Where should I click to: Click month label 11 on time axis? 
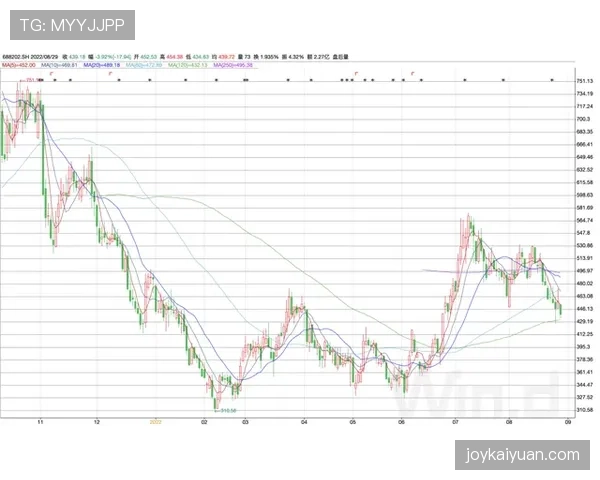pyautogui.click(x=40, y=422)
